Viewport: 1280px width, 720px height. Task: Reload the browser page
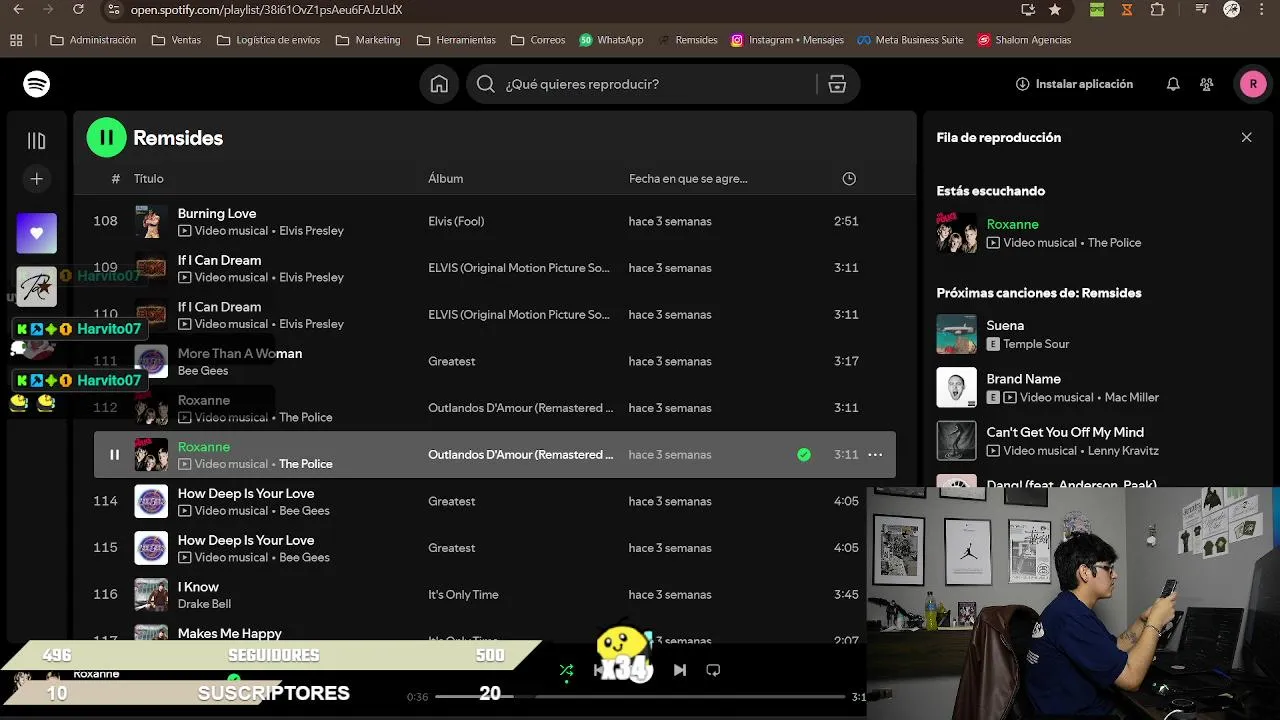79,10
